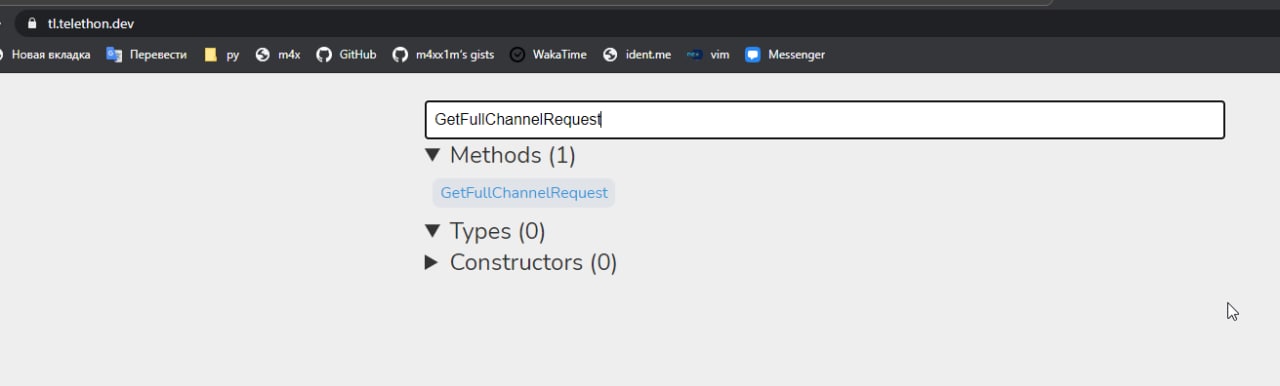Screen dimensions: 1280x386
Task: Expand the Constructors (0) section
Action: pyautogui.click(x=432, y=262)
